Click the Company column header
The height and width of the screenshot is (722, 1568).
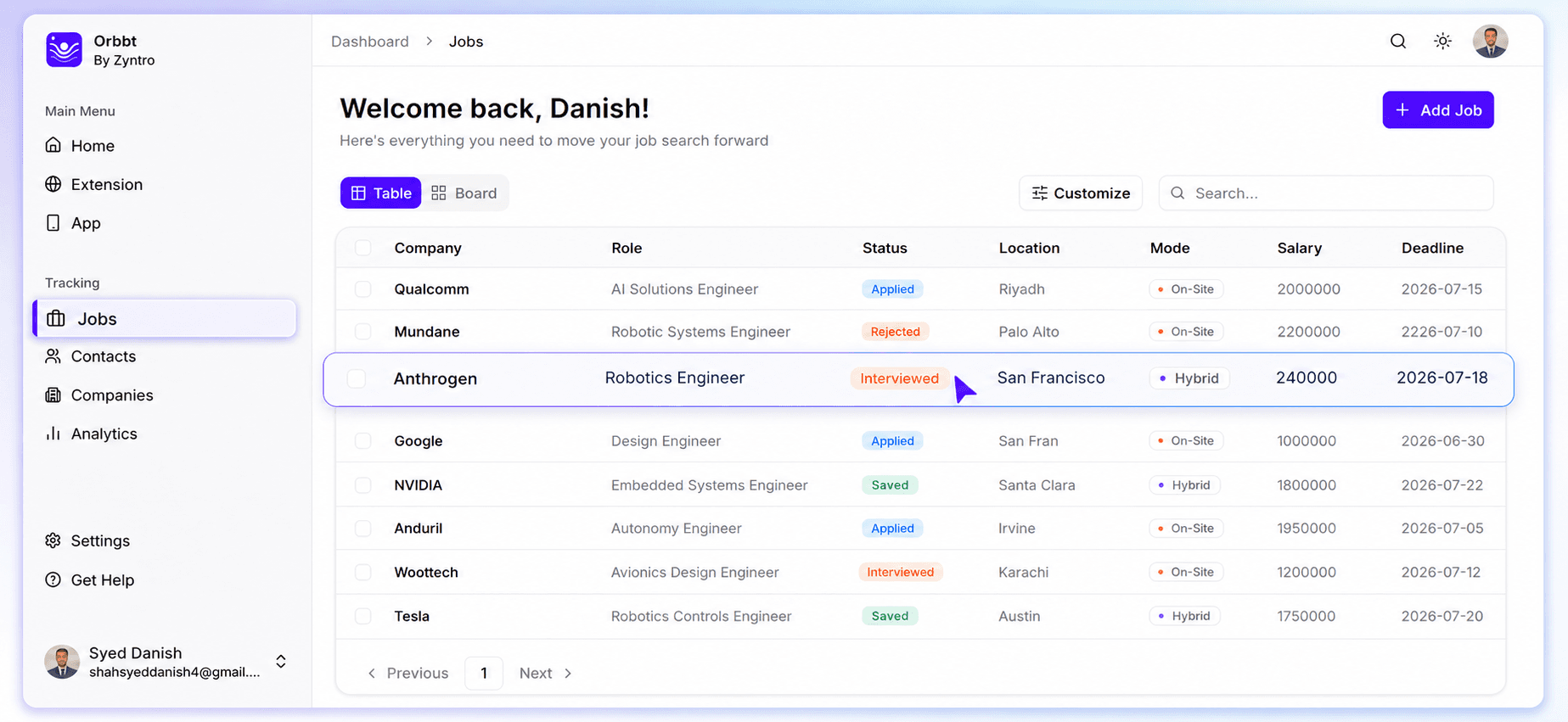coord(428,248)
